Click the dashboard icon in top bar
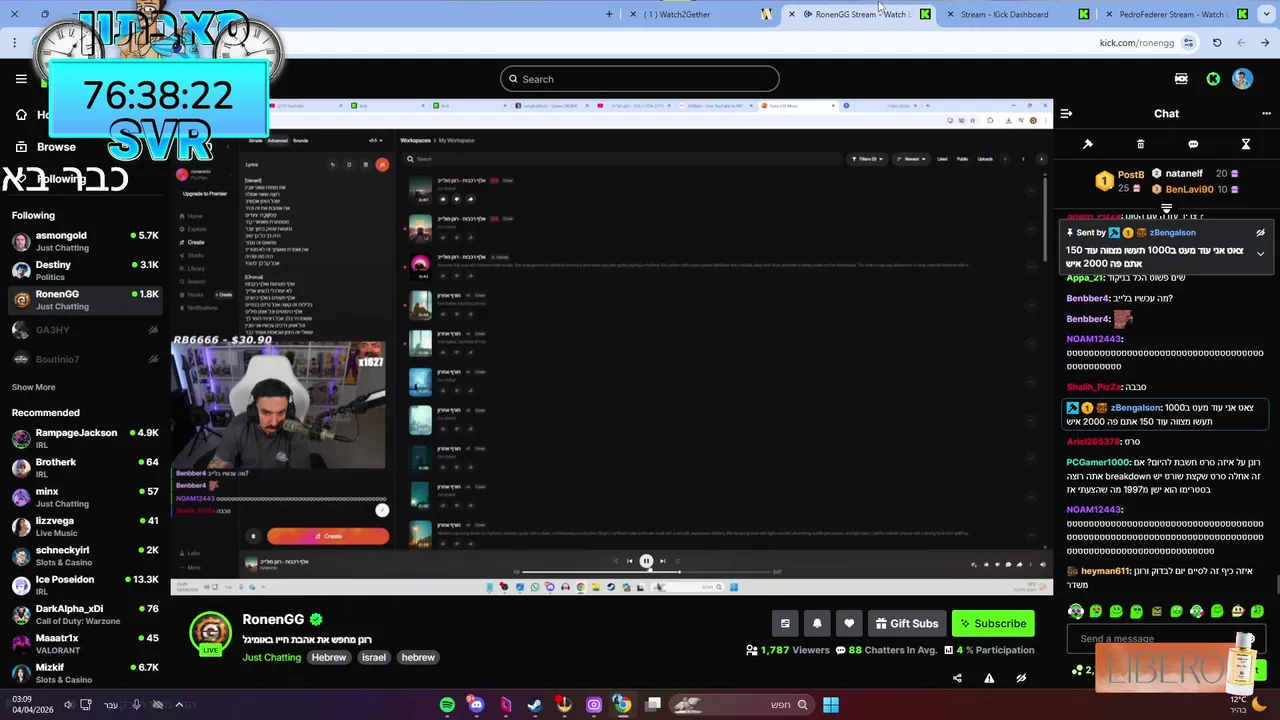This screenshot has width=1280, height=720. point(1181,79)
